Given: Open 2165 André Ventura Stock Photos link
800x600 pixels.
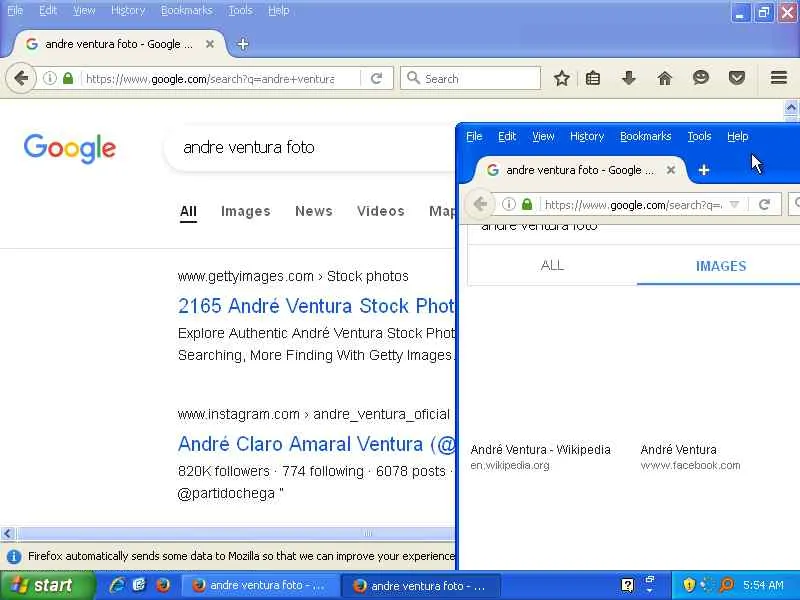Looking at the screenshot, I should click(x=316, y=306).
